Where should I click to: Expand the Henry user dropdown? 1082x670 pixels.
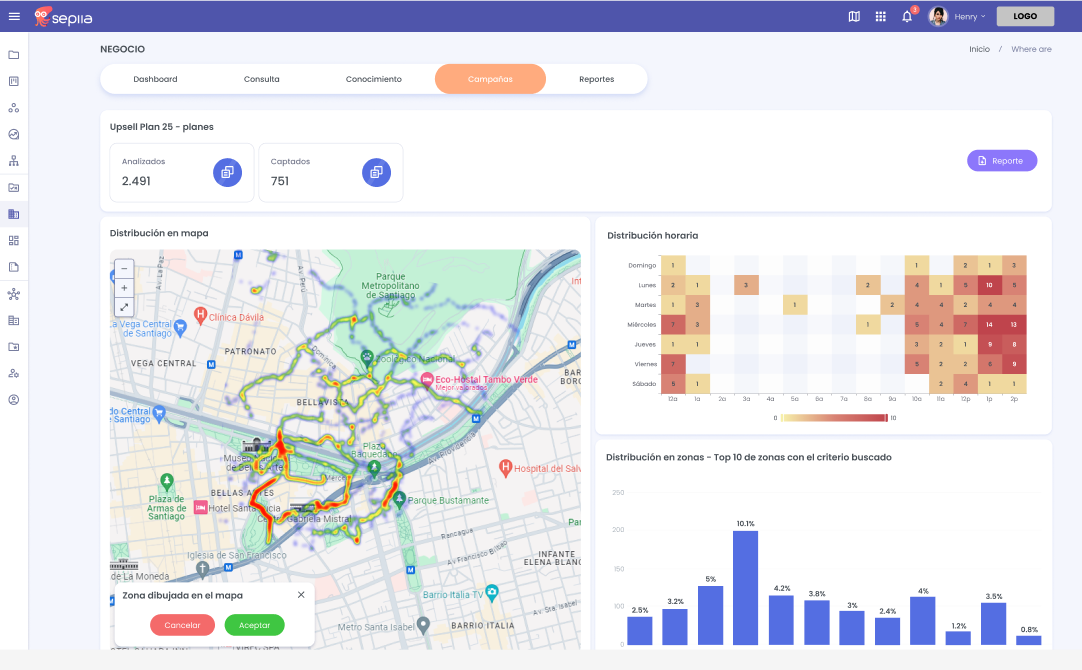[x=969, y=16]
